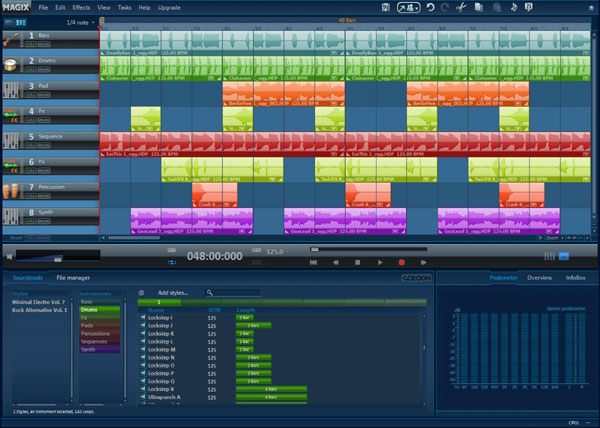Select the Synth instrument category
The height and width of the screenshot is (428, 600).
[99, 350]
